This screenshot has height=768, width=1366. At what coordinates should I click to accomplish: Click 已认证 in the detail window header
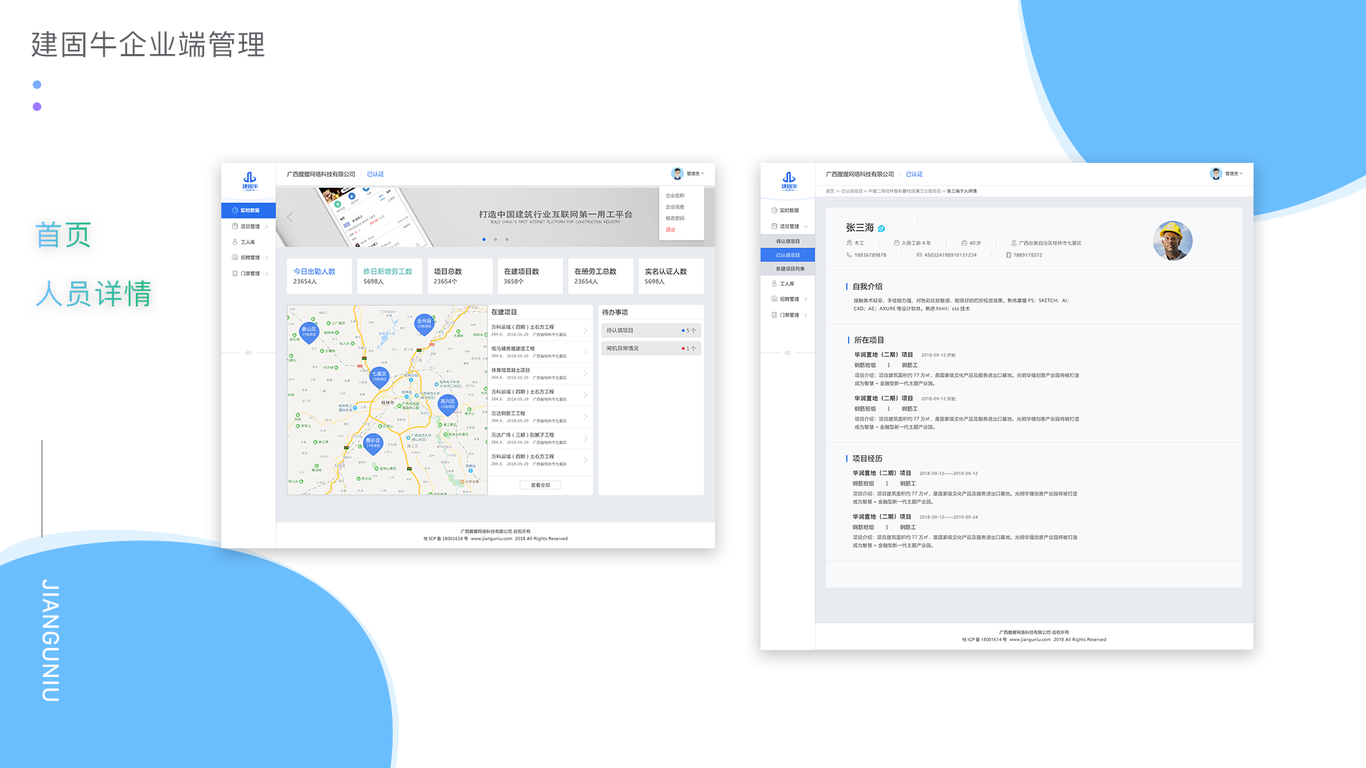[914, 174]
